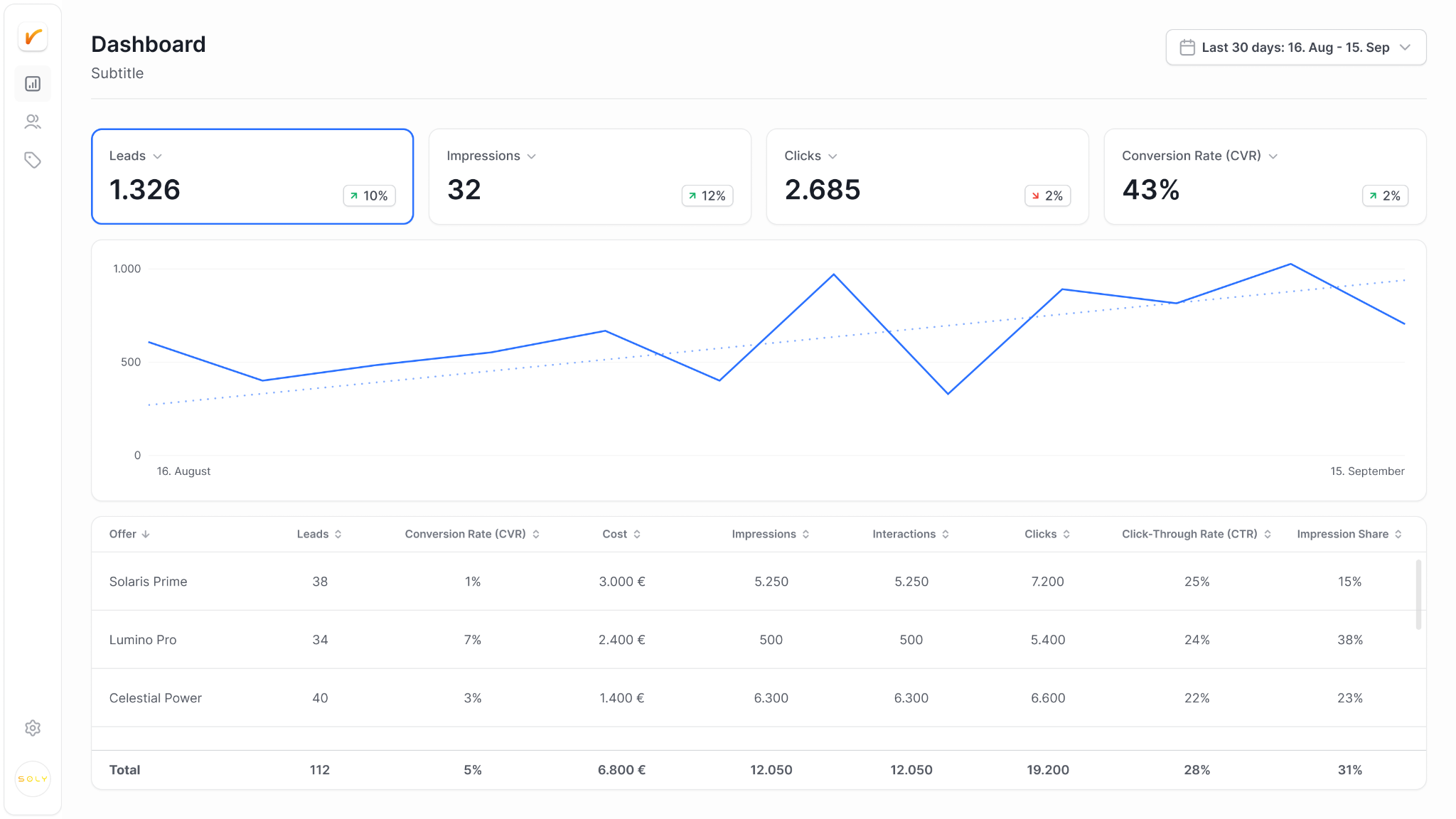Open settings gear in sidebar

[33, 728]
